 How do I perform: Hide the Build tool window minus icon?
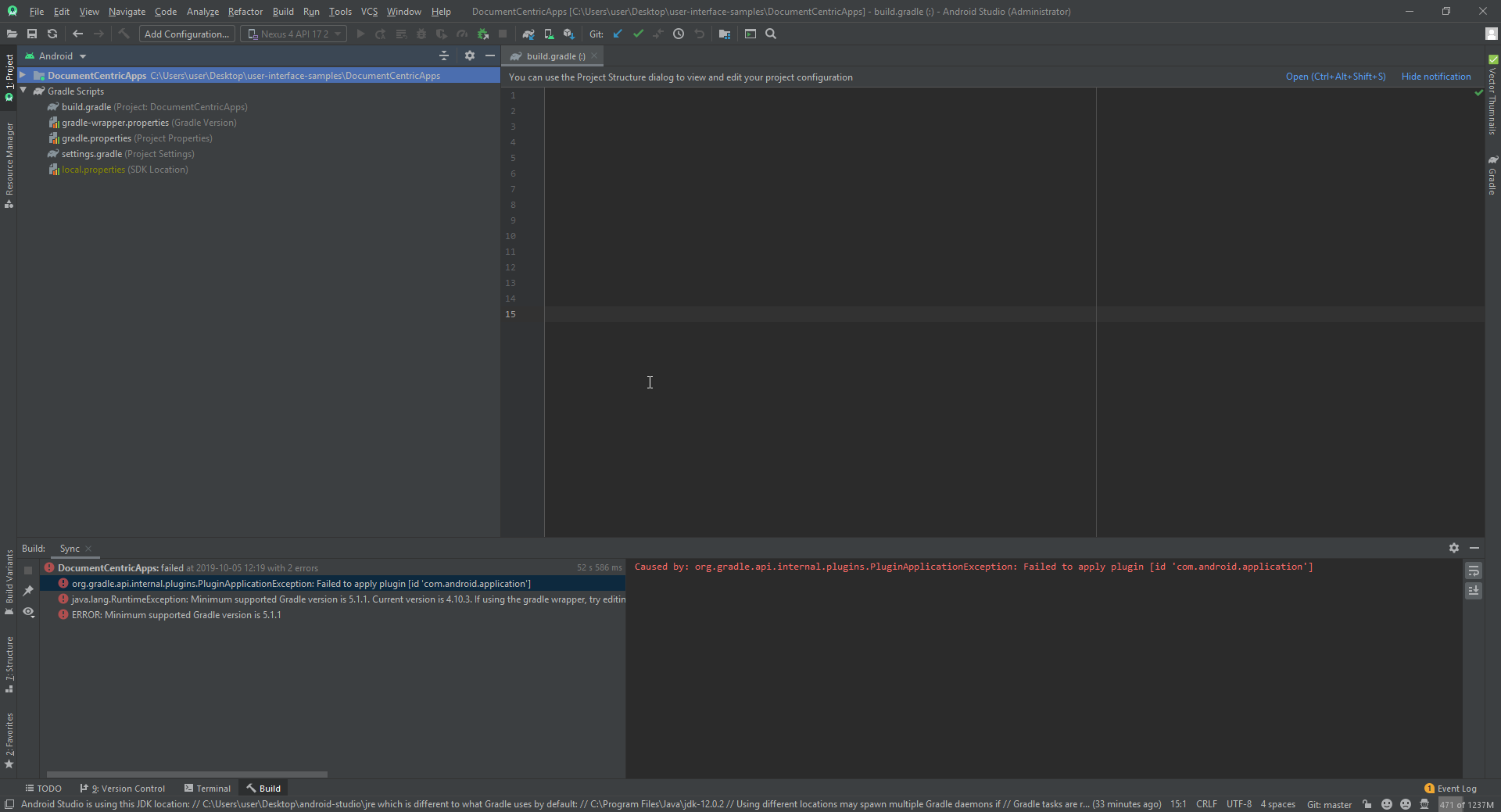point(1474,548)
